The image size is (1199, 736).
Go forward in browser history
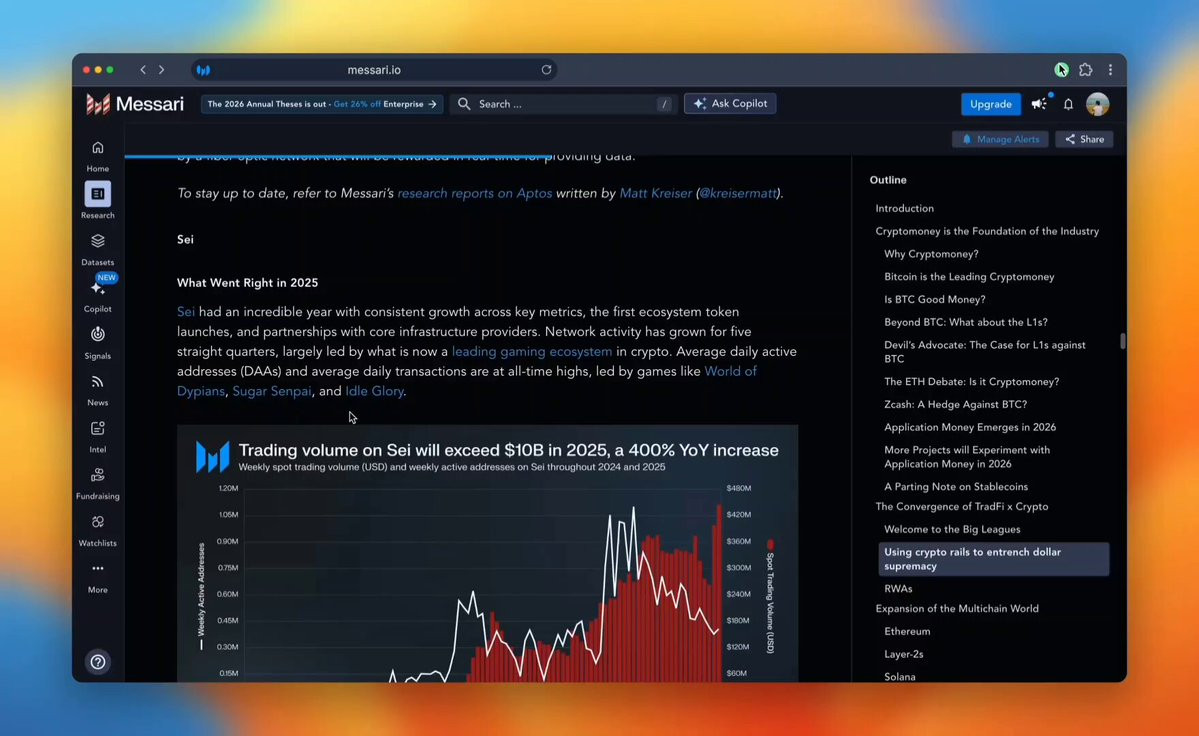tap(161, 70)
